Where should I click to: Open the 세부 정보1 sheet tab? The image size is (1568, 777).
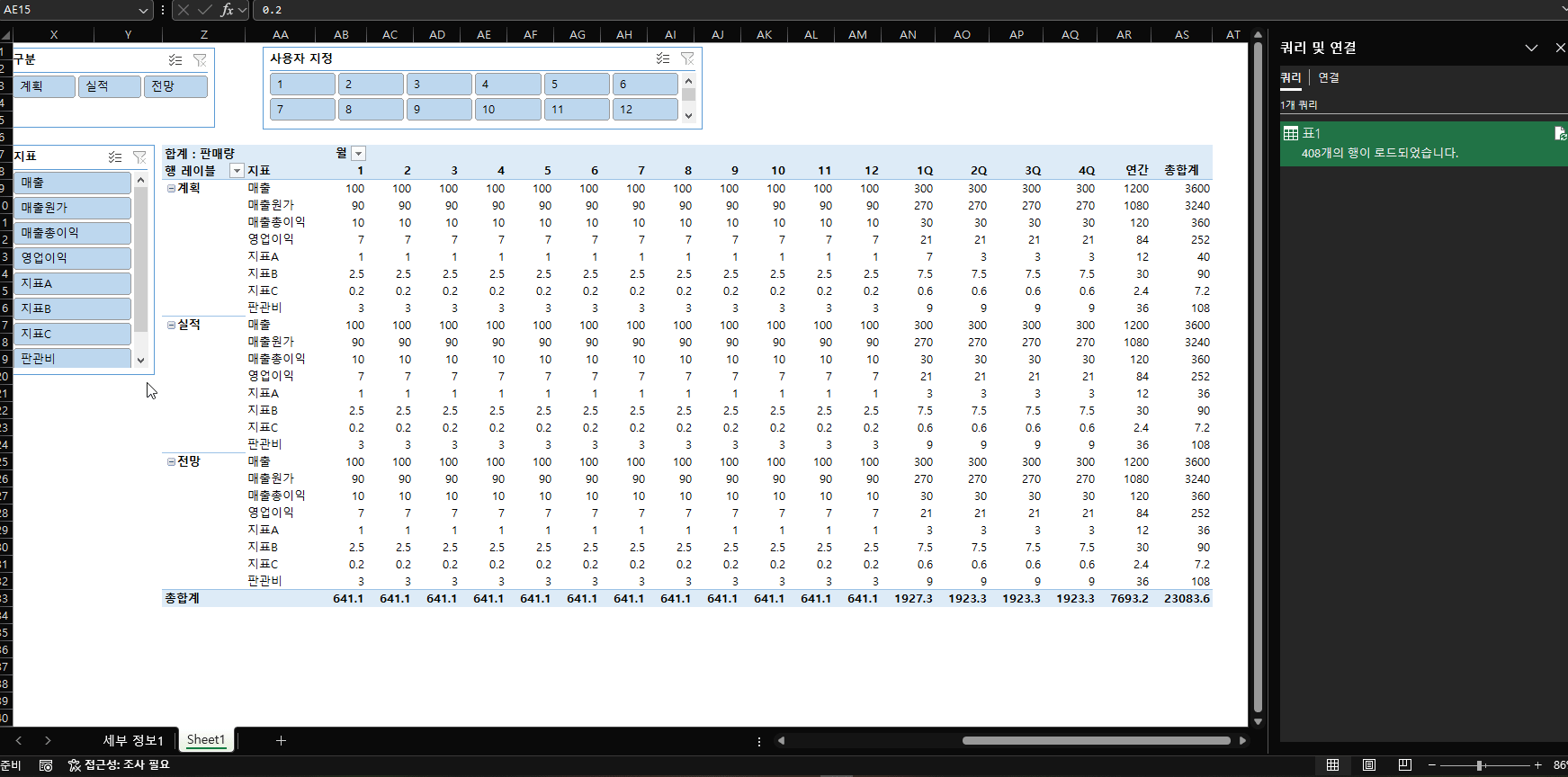pos(133,740)
